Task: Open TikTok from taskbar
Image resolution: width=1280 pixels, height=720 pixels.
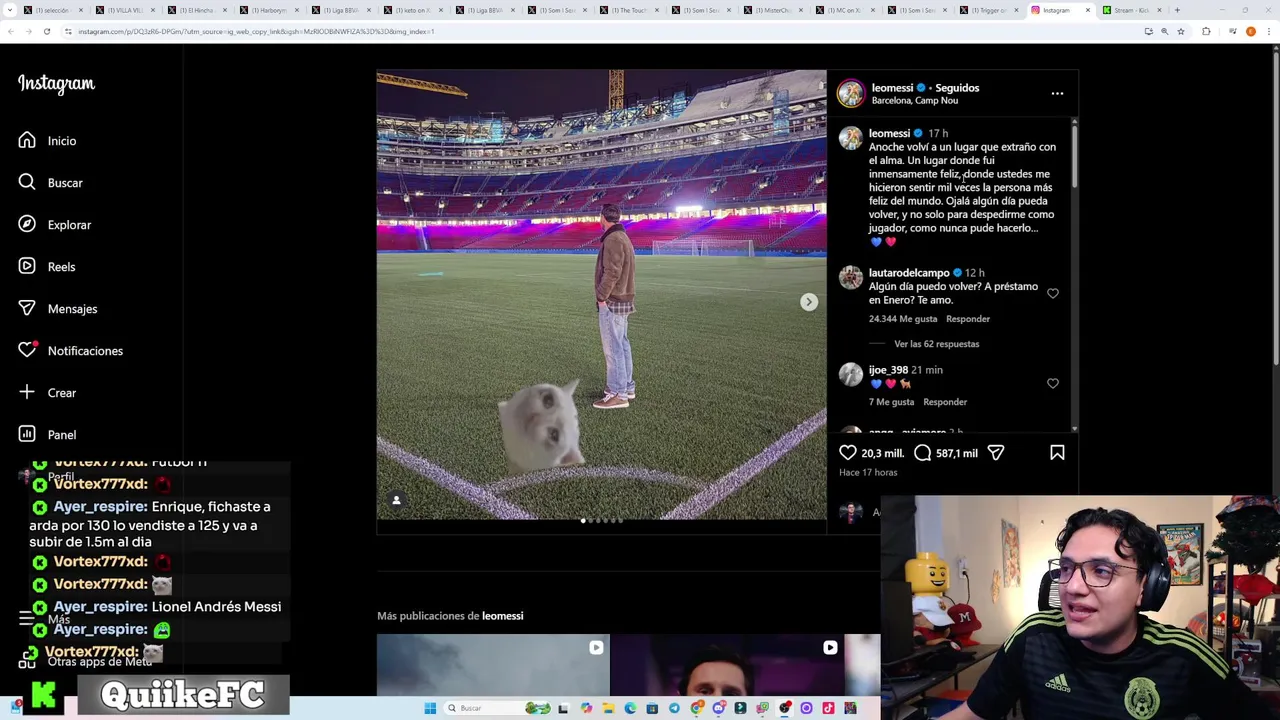Action: point(828,708)
